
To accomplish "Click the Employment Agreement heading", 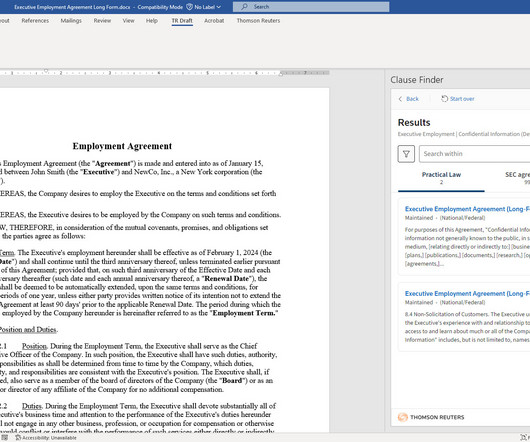I will coord(122,146).
